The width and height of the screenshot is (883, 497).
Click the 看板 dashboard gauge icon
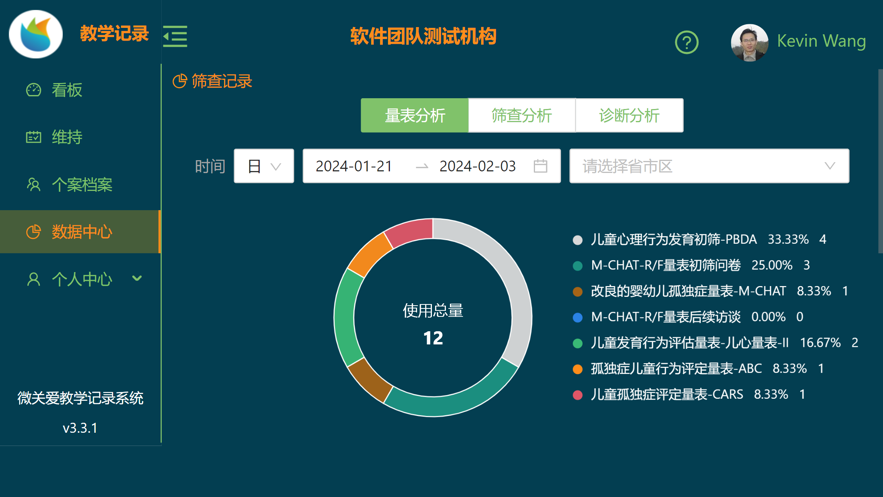[x=33, y=89]
